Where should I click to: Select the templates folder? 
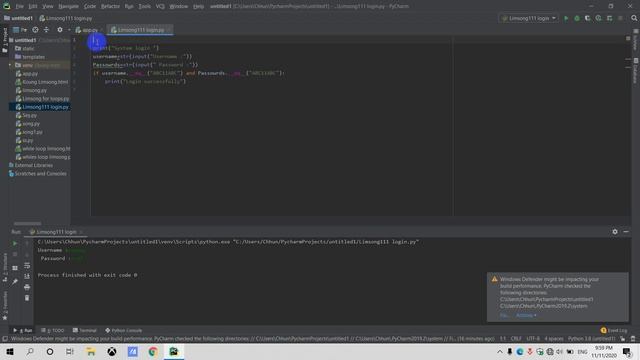point(33,57)
